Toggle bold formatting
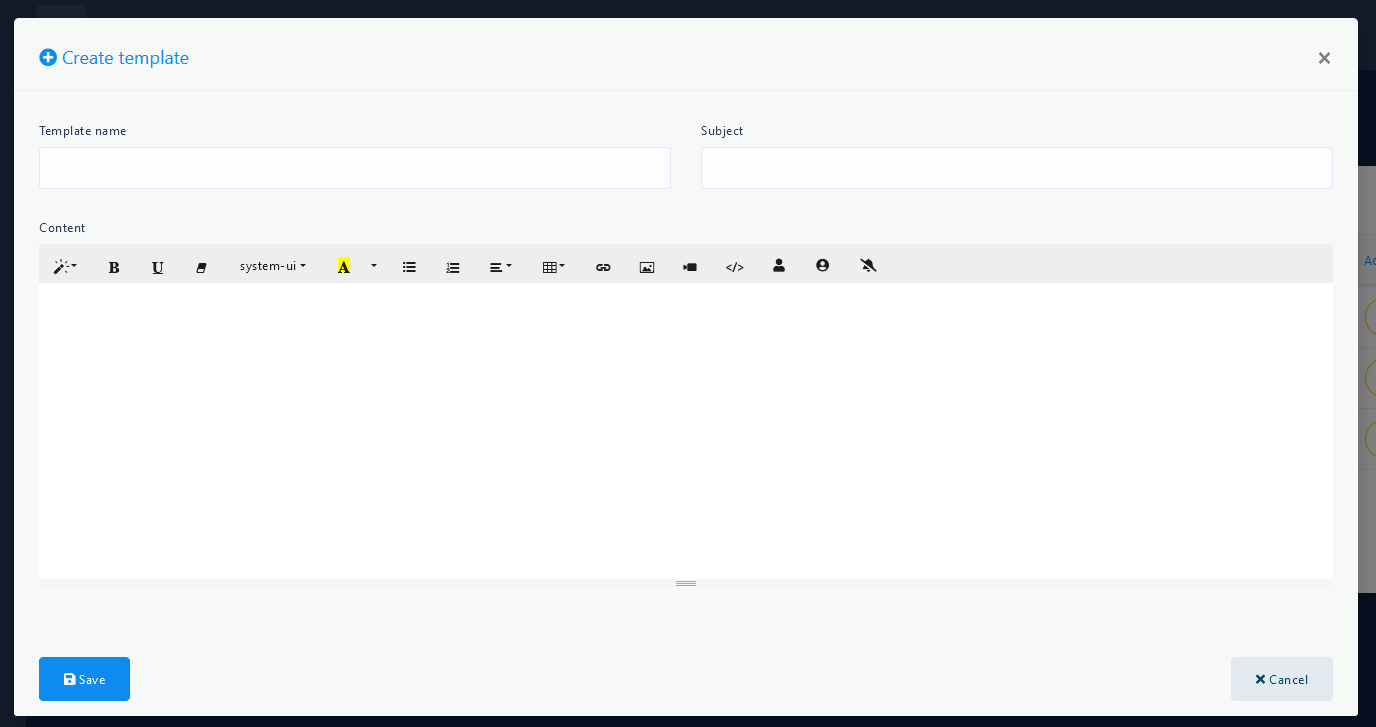Screen dimensions: 1376x727 tap(114, 267)
